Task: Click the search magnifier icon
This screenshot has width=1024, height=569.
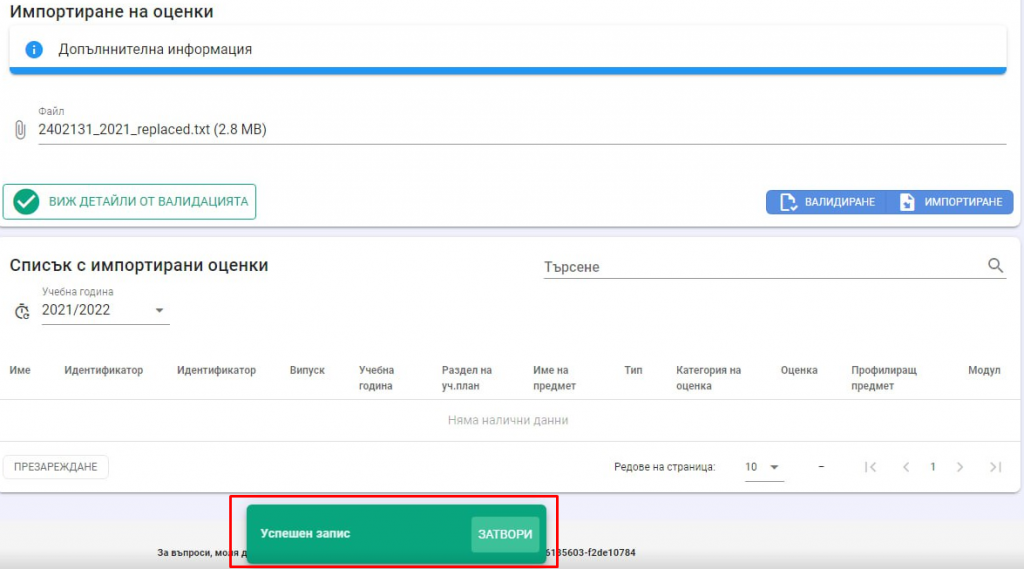Action: 995,266
